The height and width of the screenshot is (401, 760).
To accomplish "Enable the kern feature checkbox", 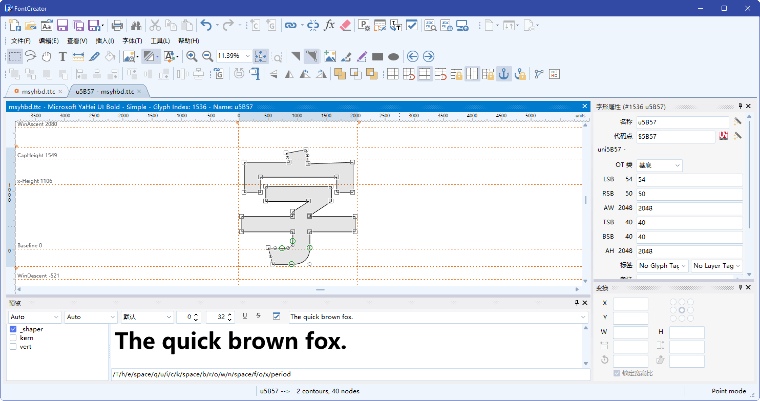I will [13, 338].
